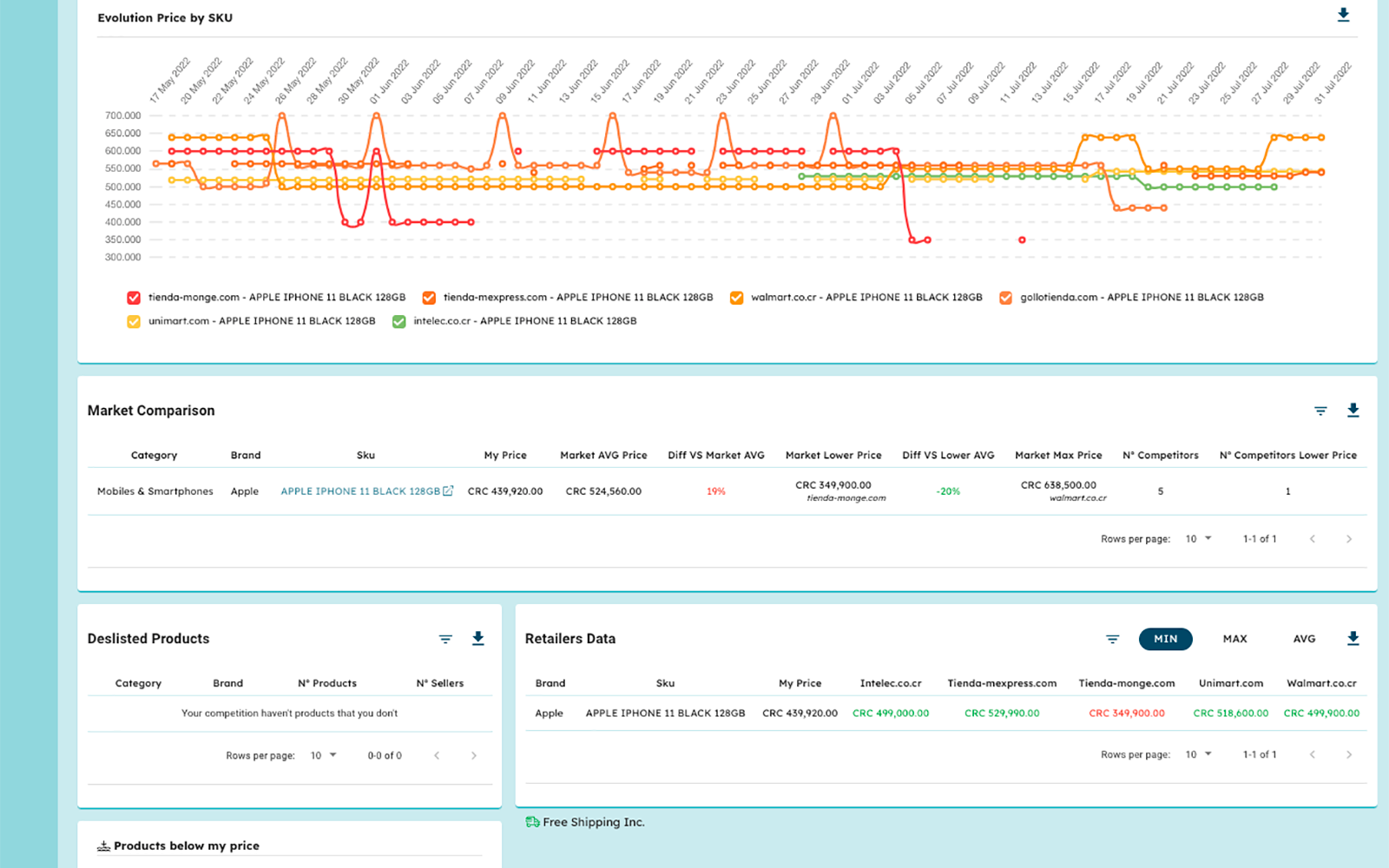Click 700.000 y-axis label on the chart
Image resolution: width=1389 pixels, height=868 pixels.
(122, 115)
